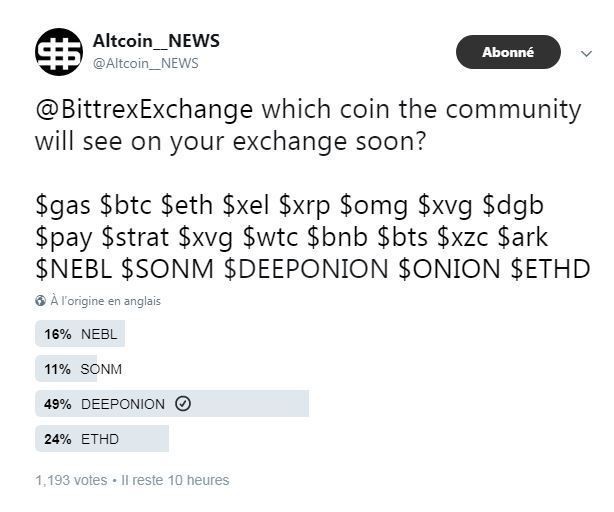Open the @Altcoin__NEWS handle link
The image size is (614, 512).
[146, 63]
